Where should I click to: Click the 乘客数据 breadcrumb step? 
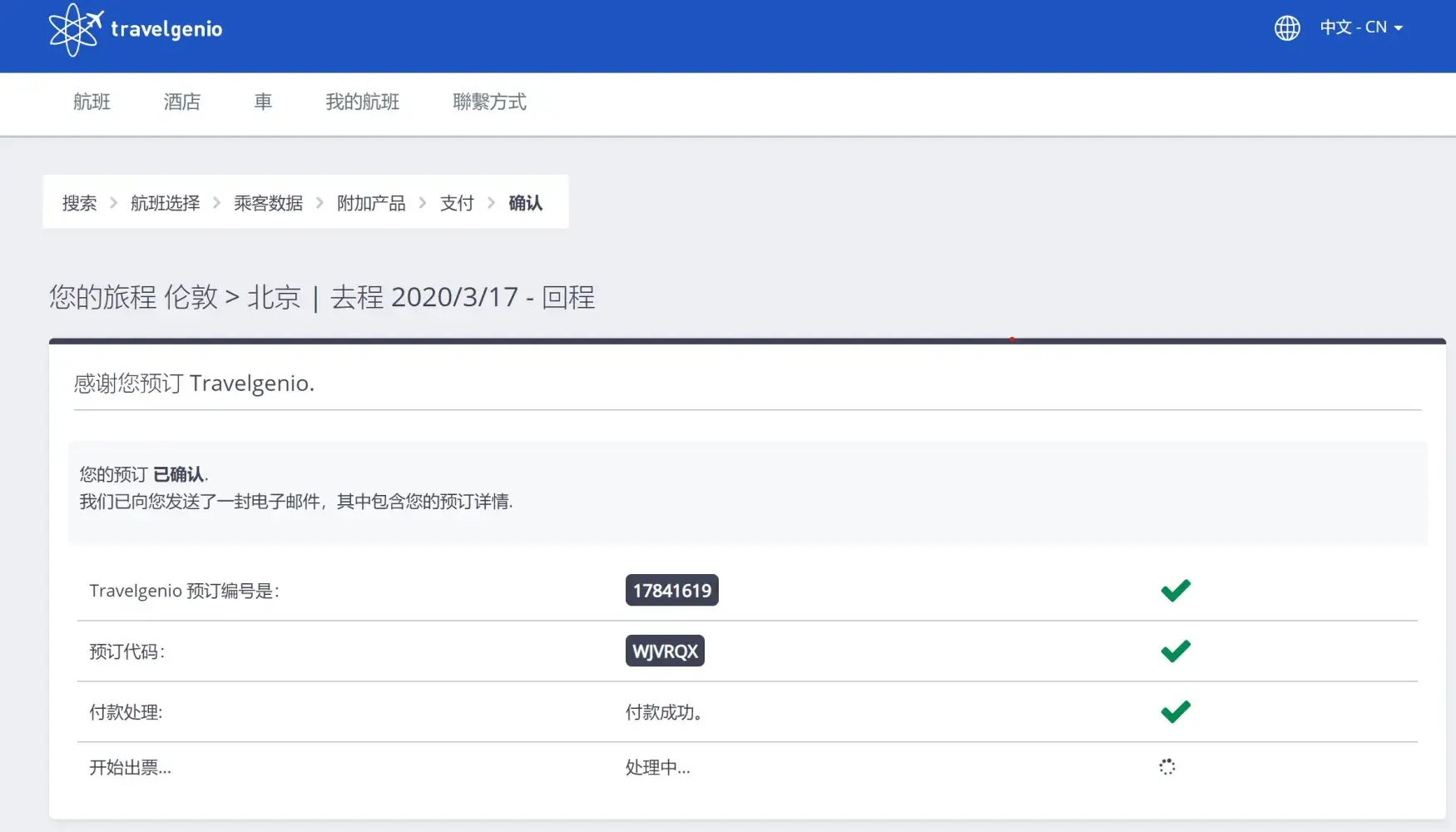pyautogui.click(x=268, y=203)
